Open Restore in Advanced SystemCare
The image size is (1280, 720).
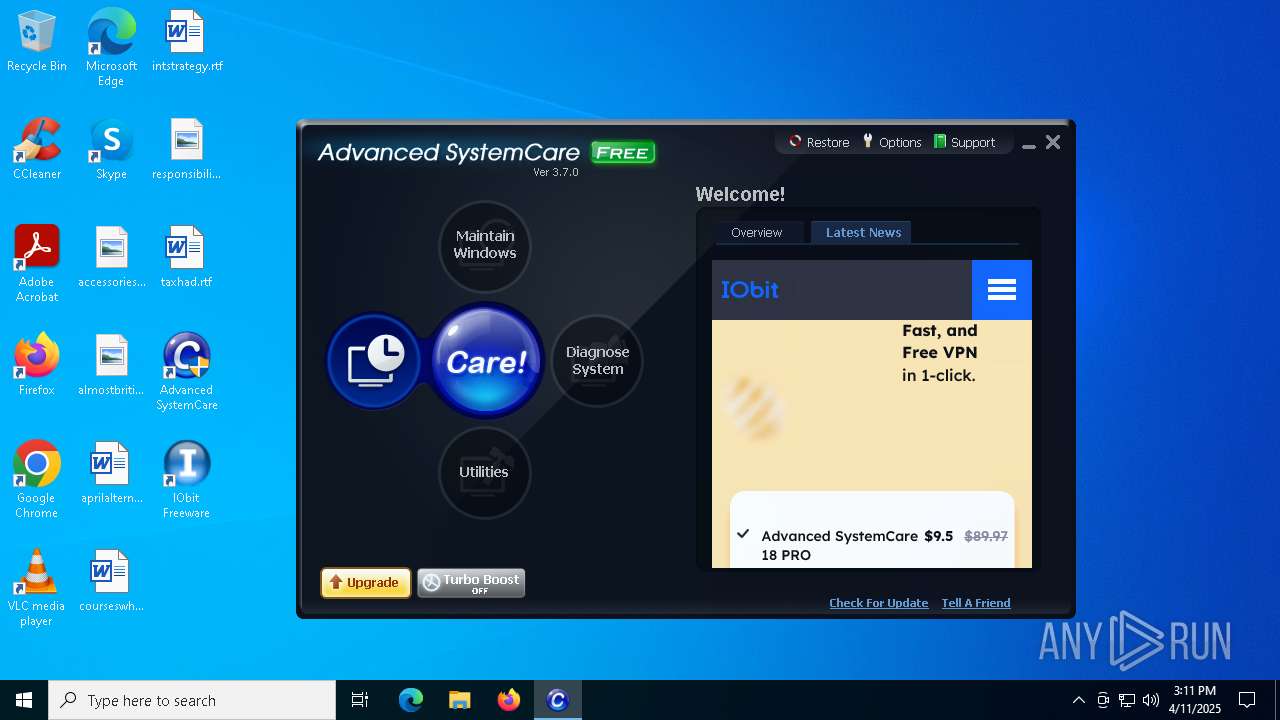point(818,142)
